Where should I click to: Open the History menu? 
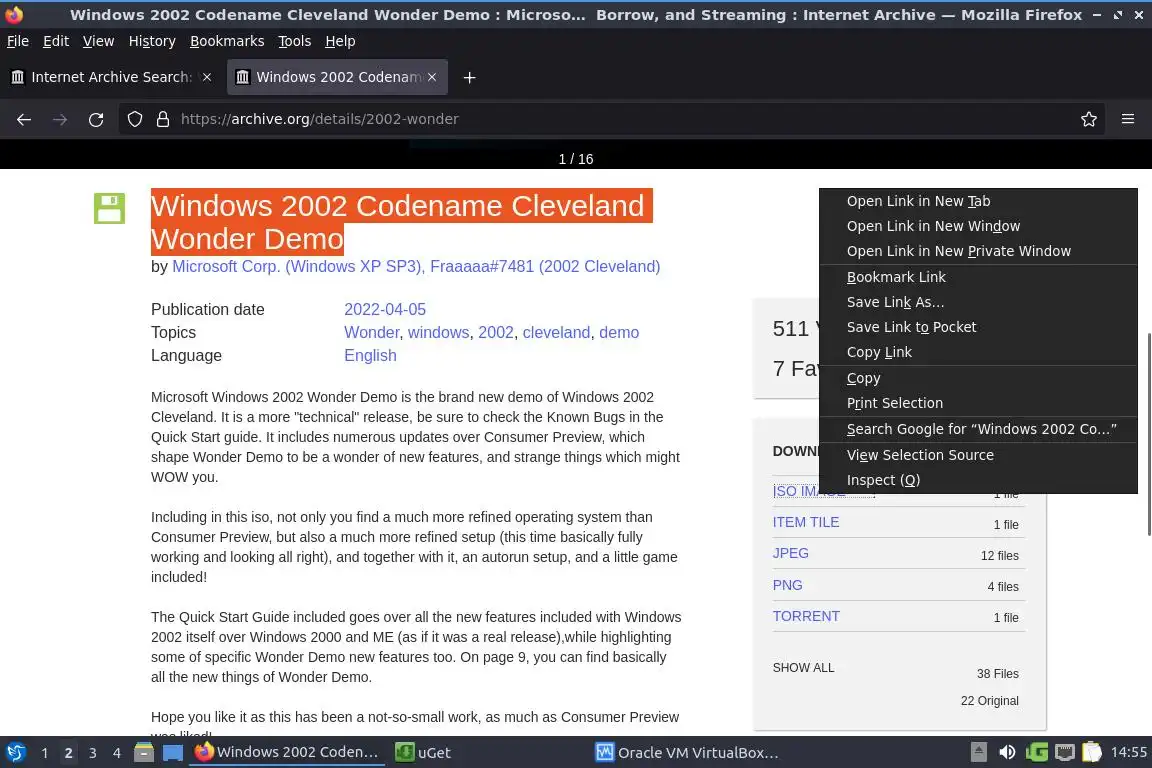[x=152, y=41]
